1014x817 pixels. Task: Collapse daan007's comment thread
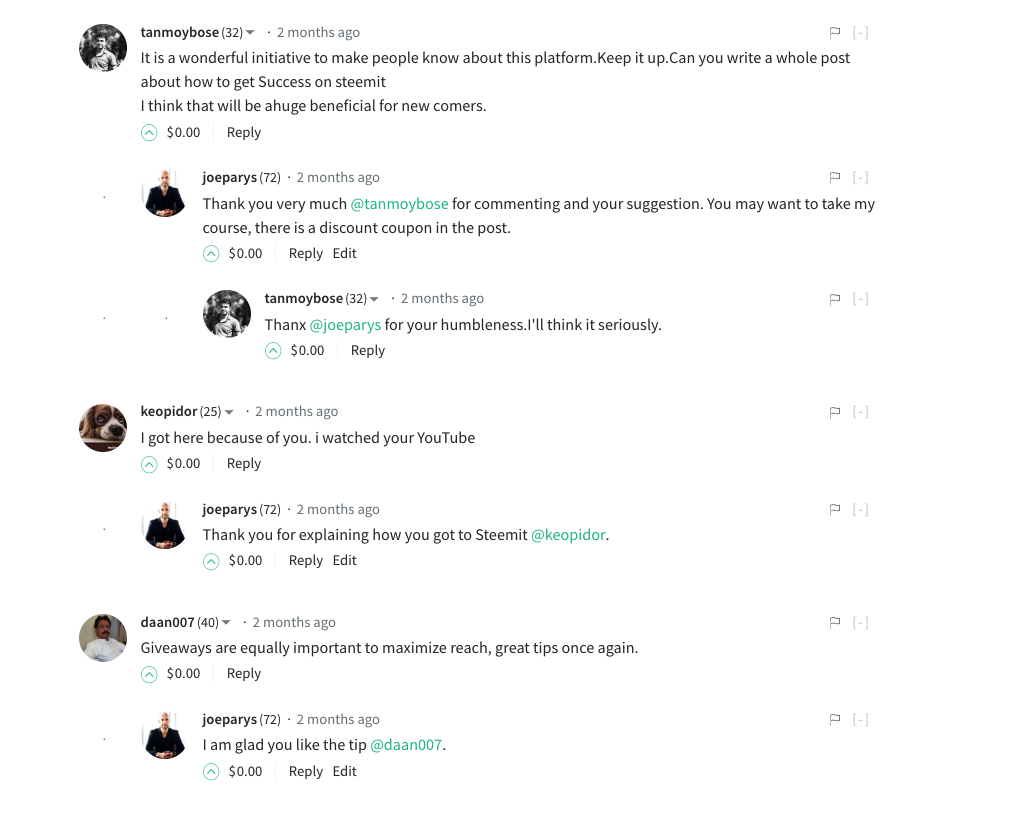(x=860, y=623)
